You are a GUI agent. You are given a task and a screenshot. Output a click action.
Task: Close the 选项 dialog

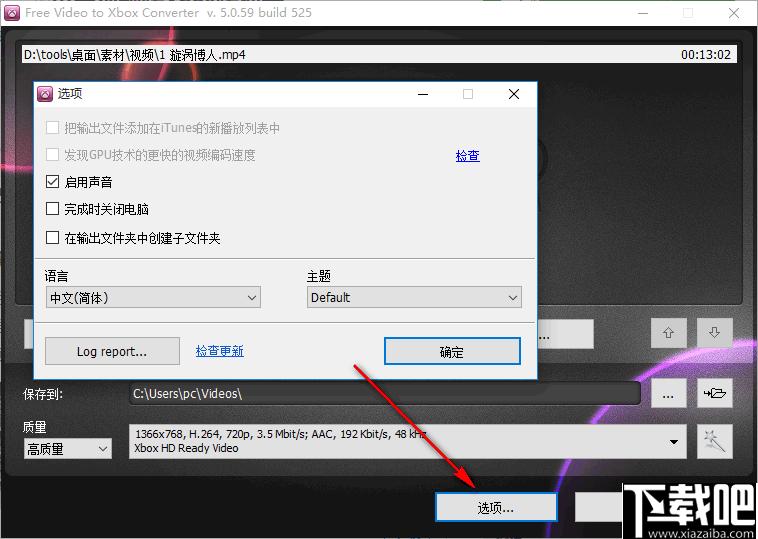click(514, 94)
